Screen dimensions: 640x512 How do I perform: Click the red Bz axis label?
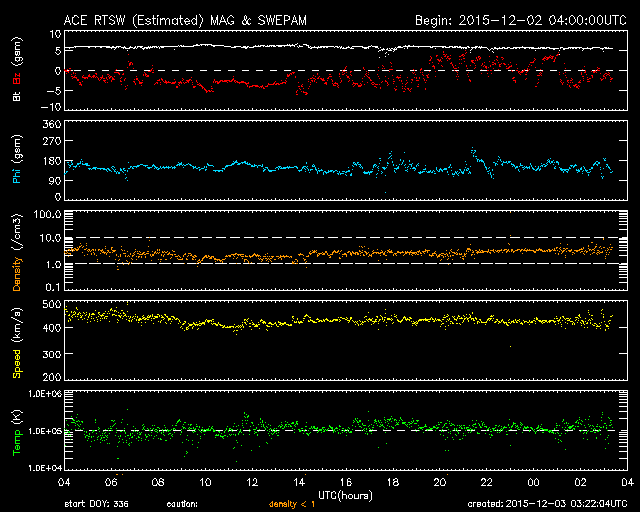click(16, 78)
